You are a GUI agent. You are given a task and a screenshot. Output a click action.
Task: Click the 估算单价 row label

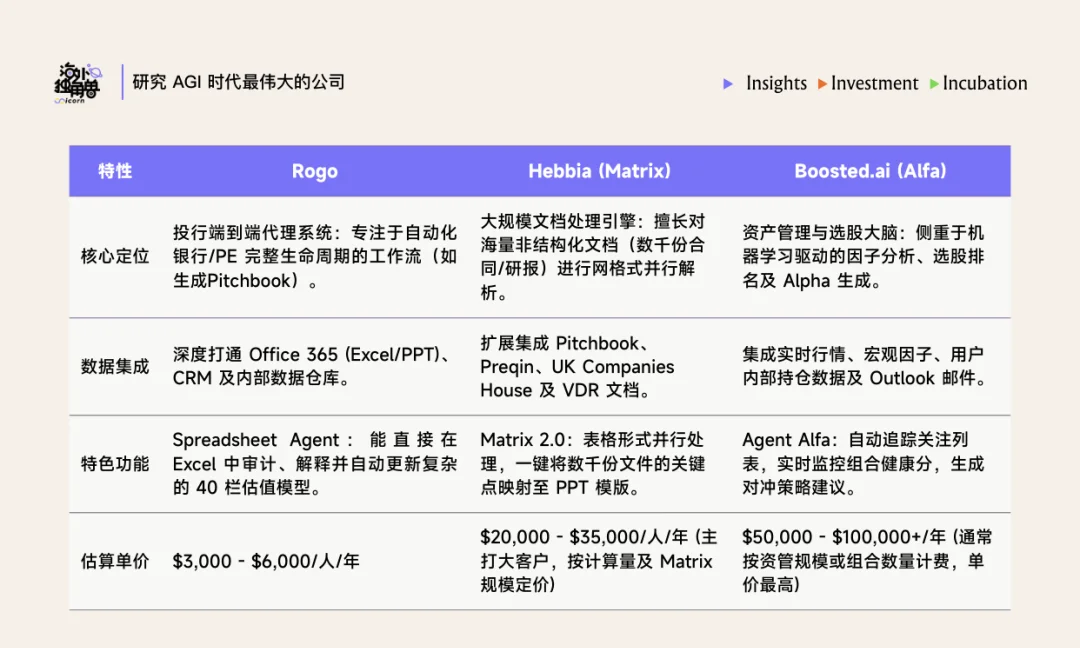113,561
